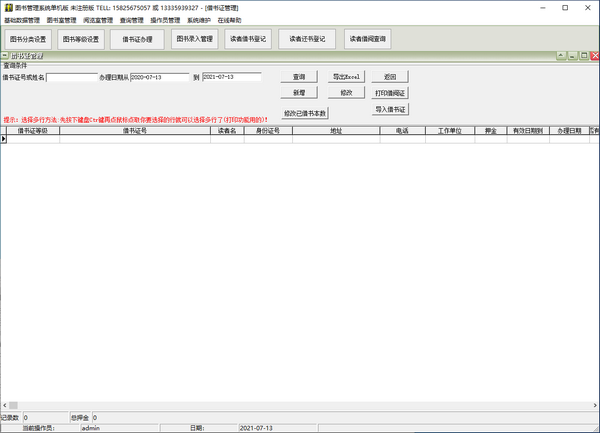600x433 pixels.
Task: Open 图书录入管理 from the toolbar
Action: click(195, 39)
